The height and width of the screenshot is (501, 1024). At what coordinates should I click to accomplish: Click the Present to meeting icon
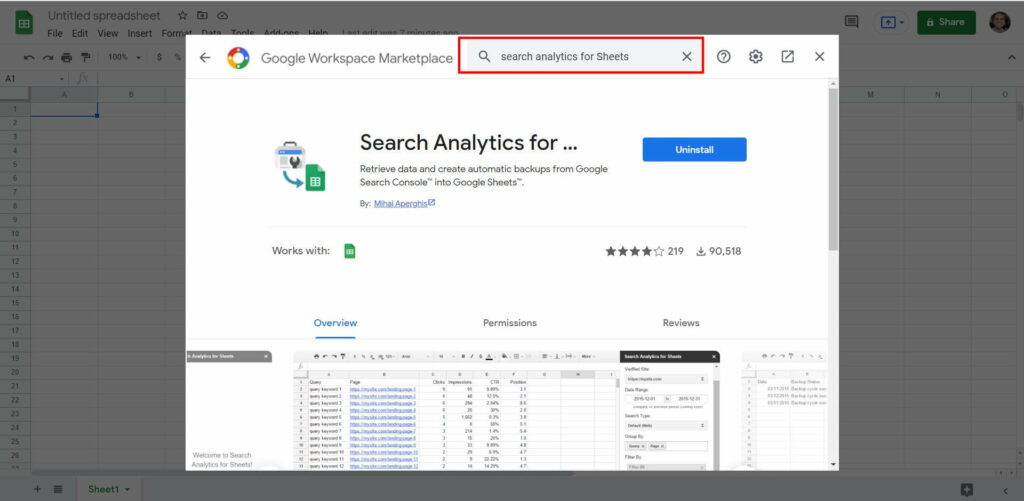888,22
